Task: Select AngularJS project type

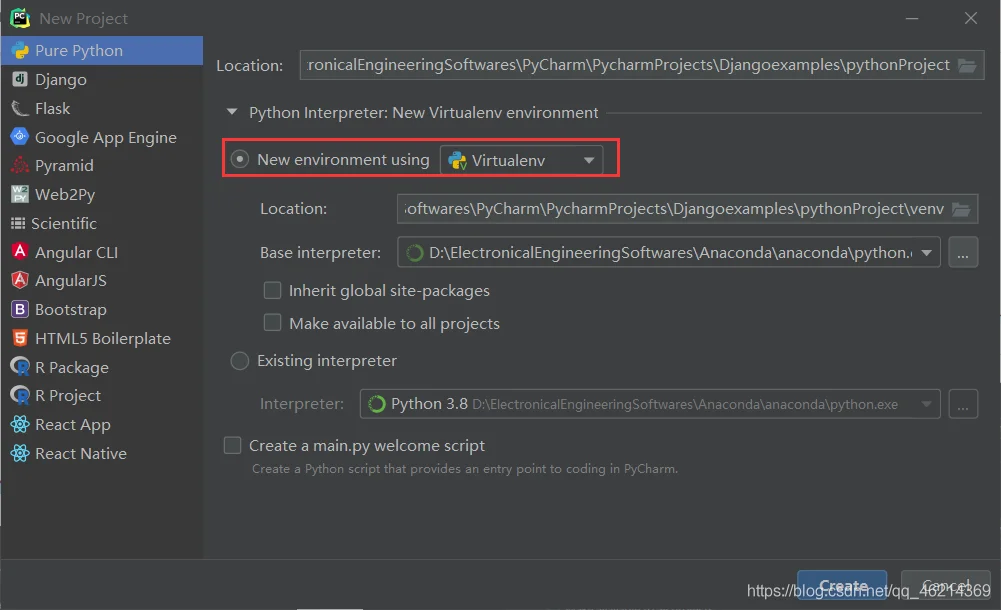Action: [x=102, y=280]
